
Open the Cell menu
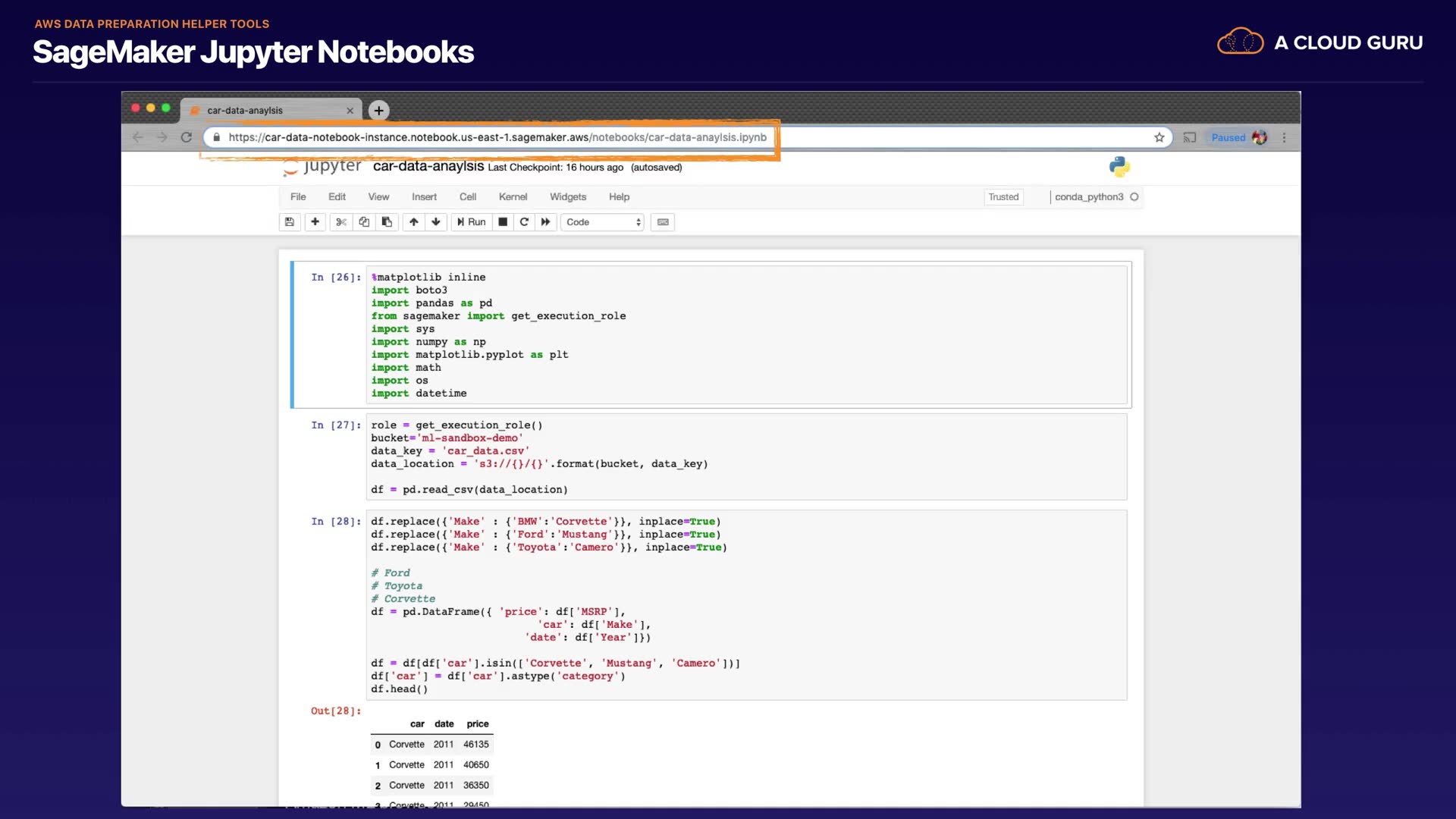(467, 197)
